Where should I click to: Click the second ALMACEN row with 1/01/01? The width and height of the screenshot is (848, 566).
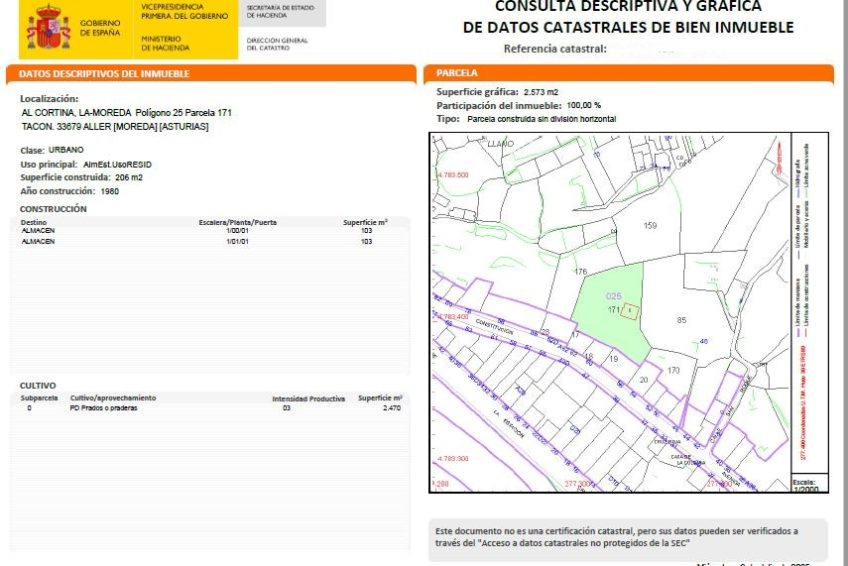coord(210,241)
